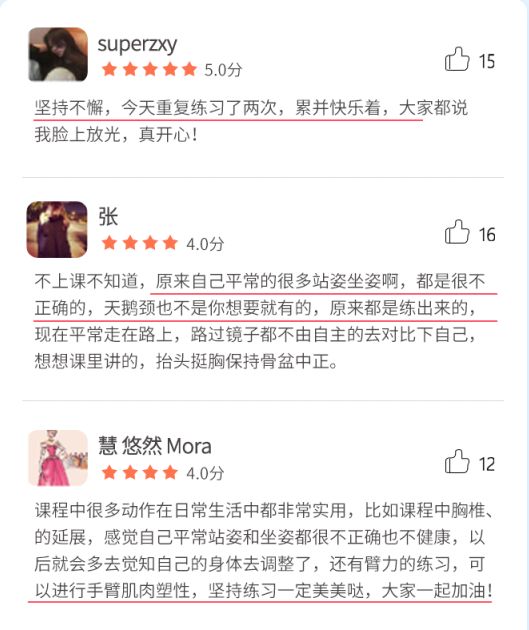Click the 5.0分 score label

[x=223, y=70]
